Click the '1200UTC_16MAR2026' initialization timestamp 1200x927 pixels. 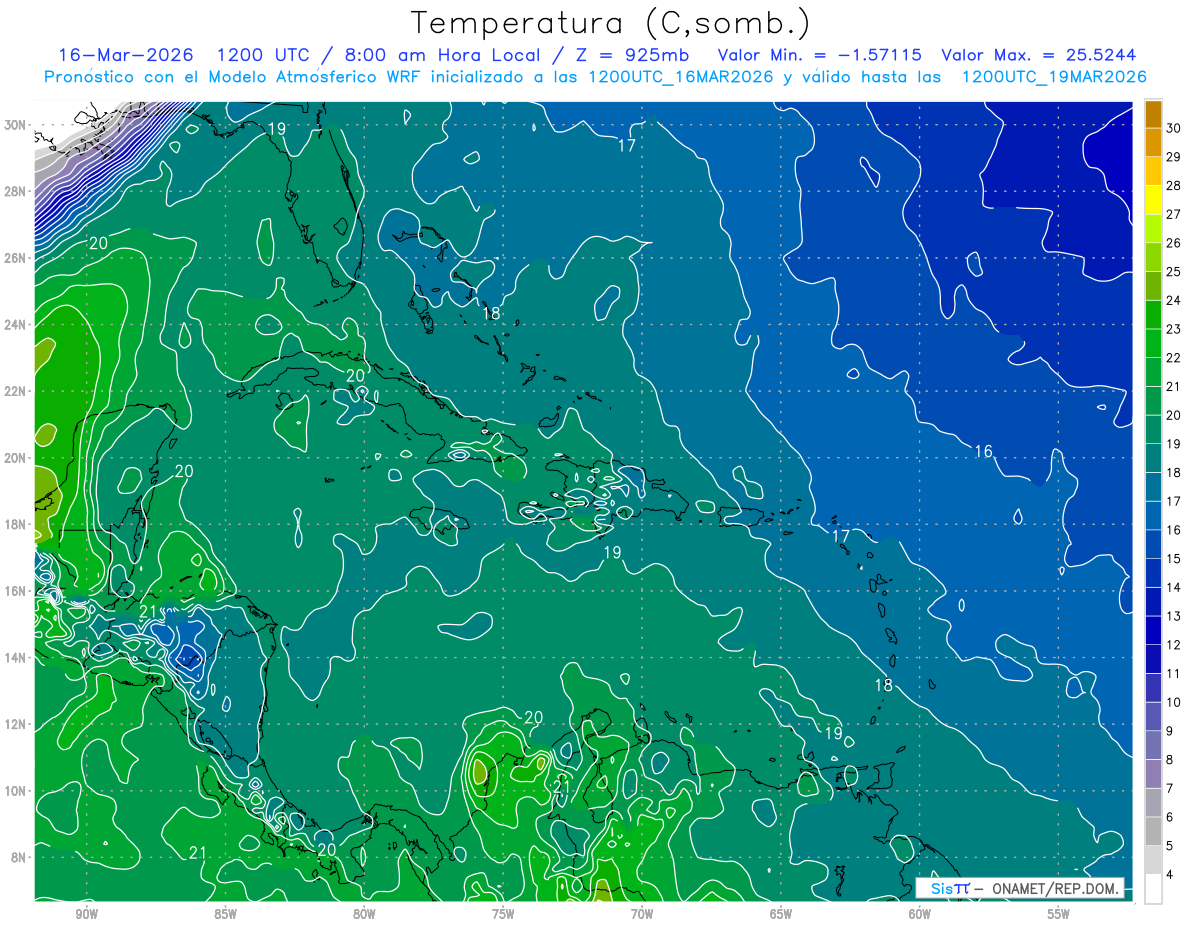pos(679,77)
